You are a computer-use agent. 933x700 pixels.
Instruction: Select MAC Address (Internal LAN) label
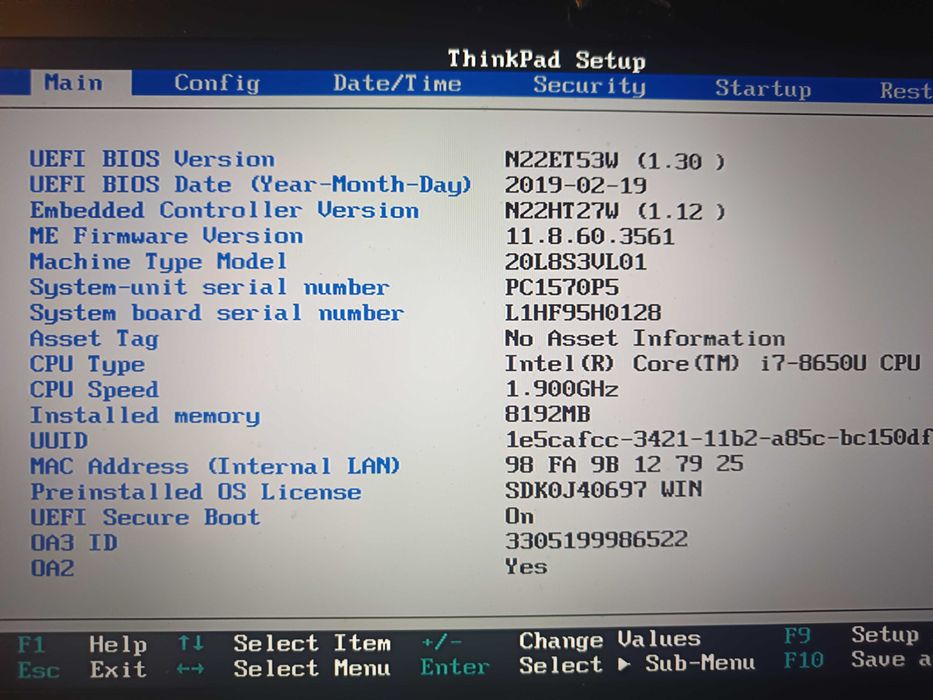(215, 466)
